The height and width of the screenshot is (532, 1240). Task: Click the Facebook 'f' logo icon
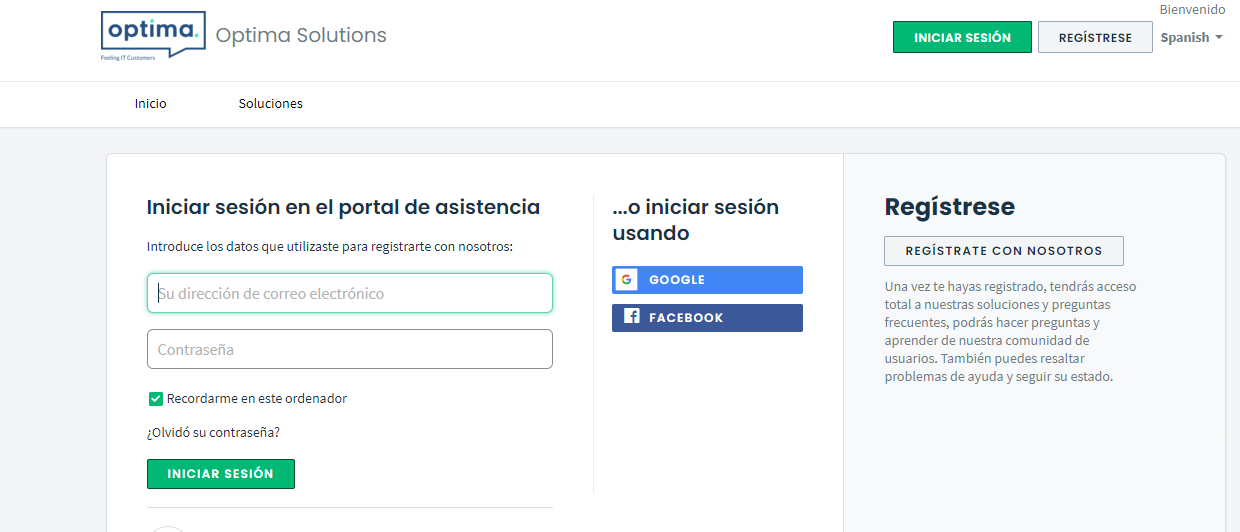tap(631, 317)
